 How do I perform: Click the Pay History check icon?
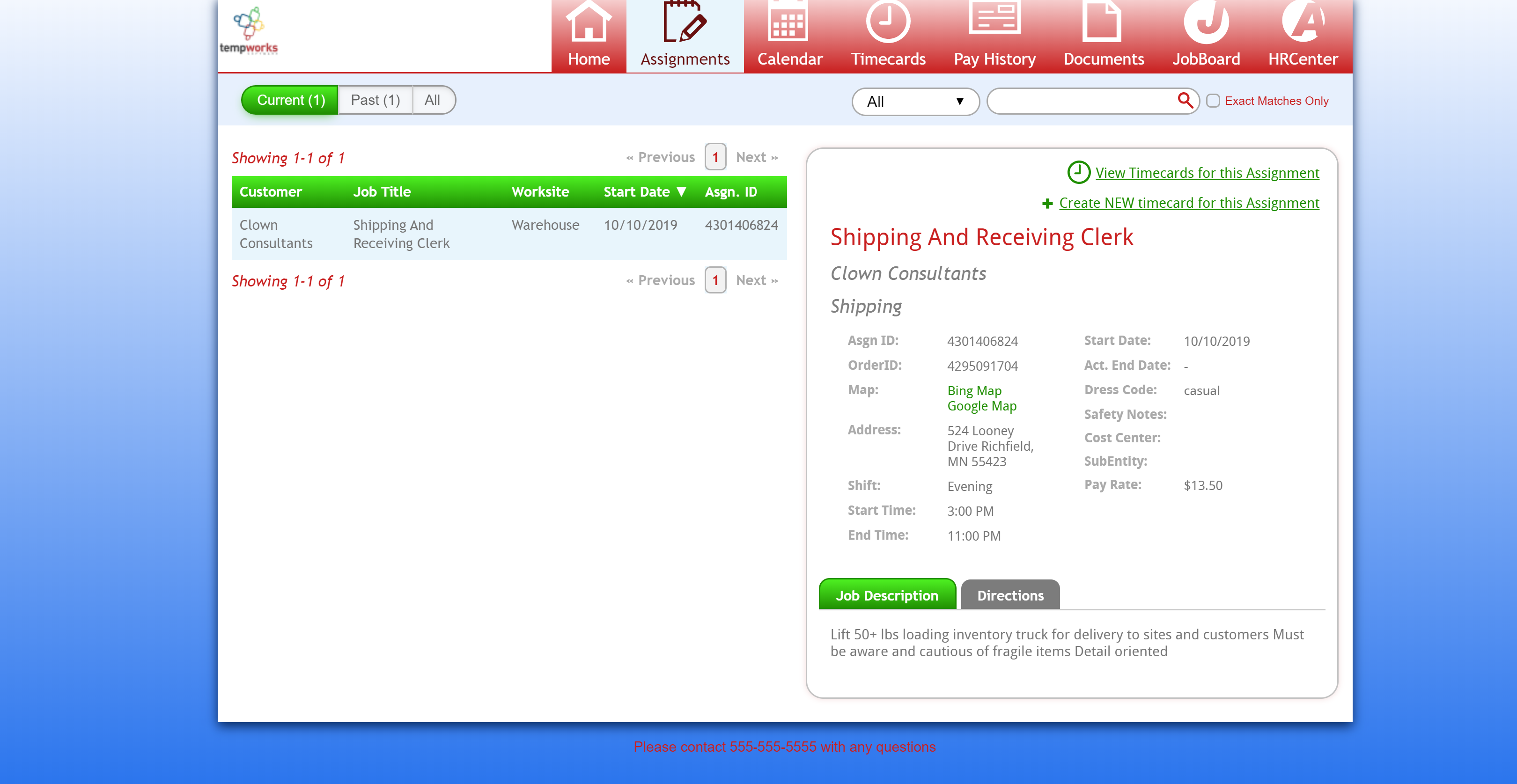point(994,19)
